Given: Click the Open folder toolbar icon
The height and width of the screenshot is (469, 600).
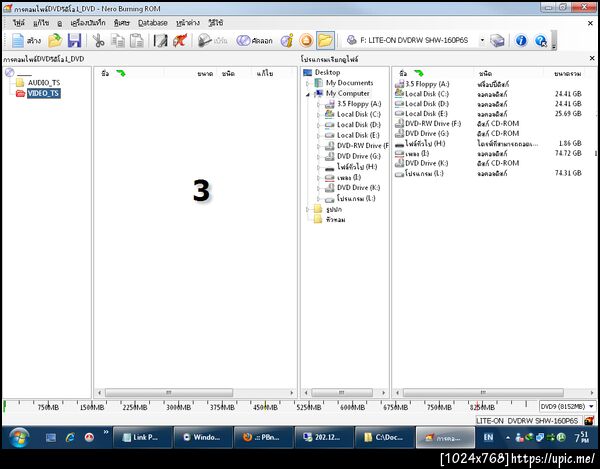Looking at the screenshot, I should coord(55,40).
